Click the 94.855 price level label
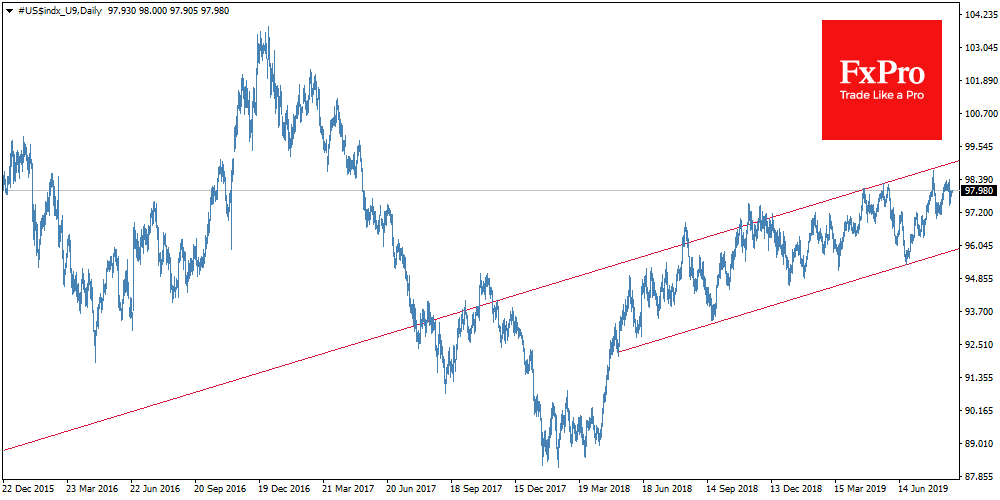This screenshot has width=1000, height=500. click(980, 279)
